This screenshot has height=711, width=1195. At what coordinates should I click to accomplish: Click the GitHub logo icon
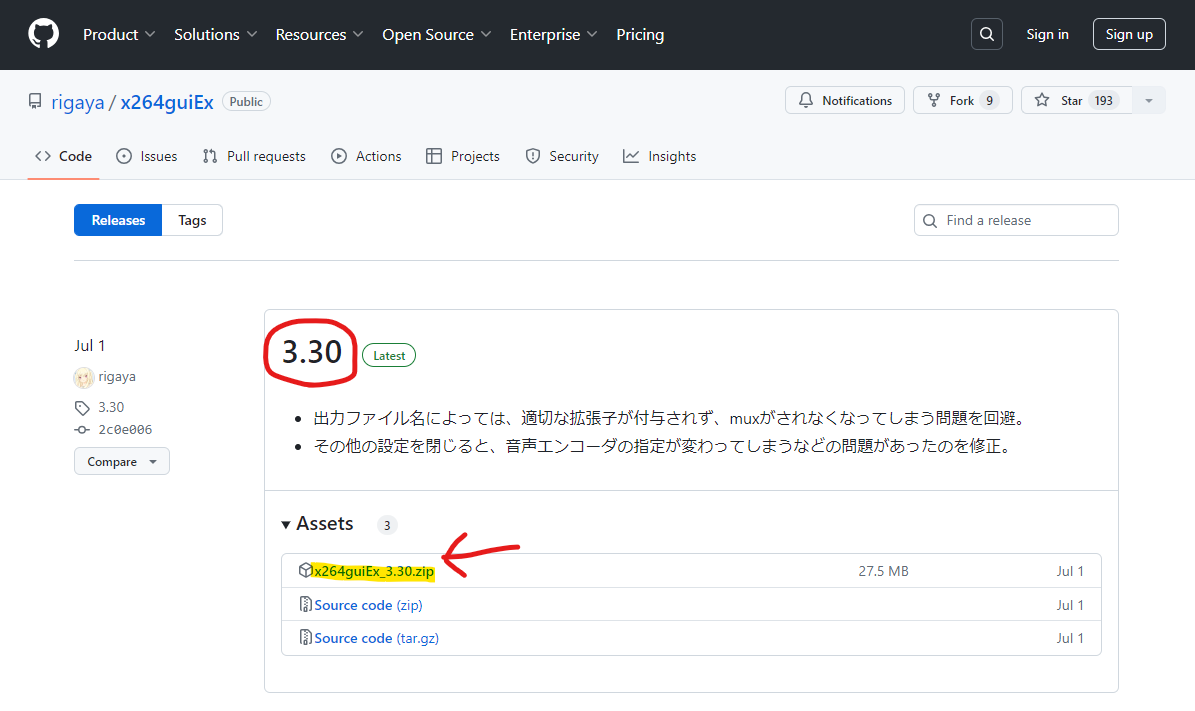click(43, 34)
